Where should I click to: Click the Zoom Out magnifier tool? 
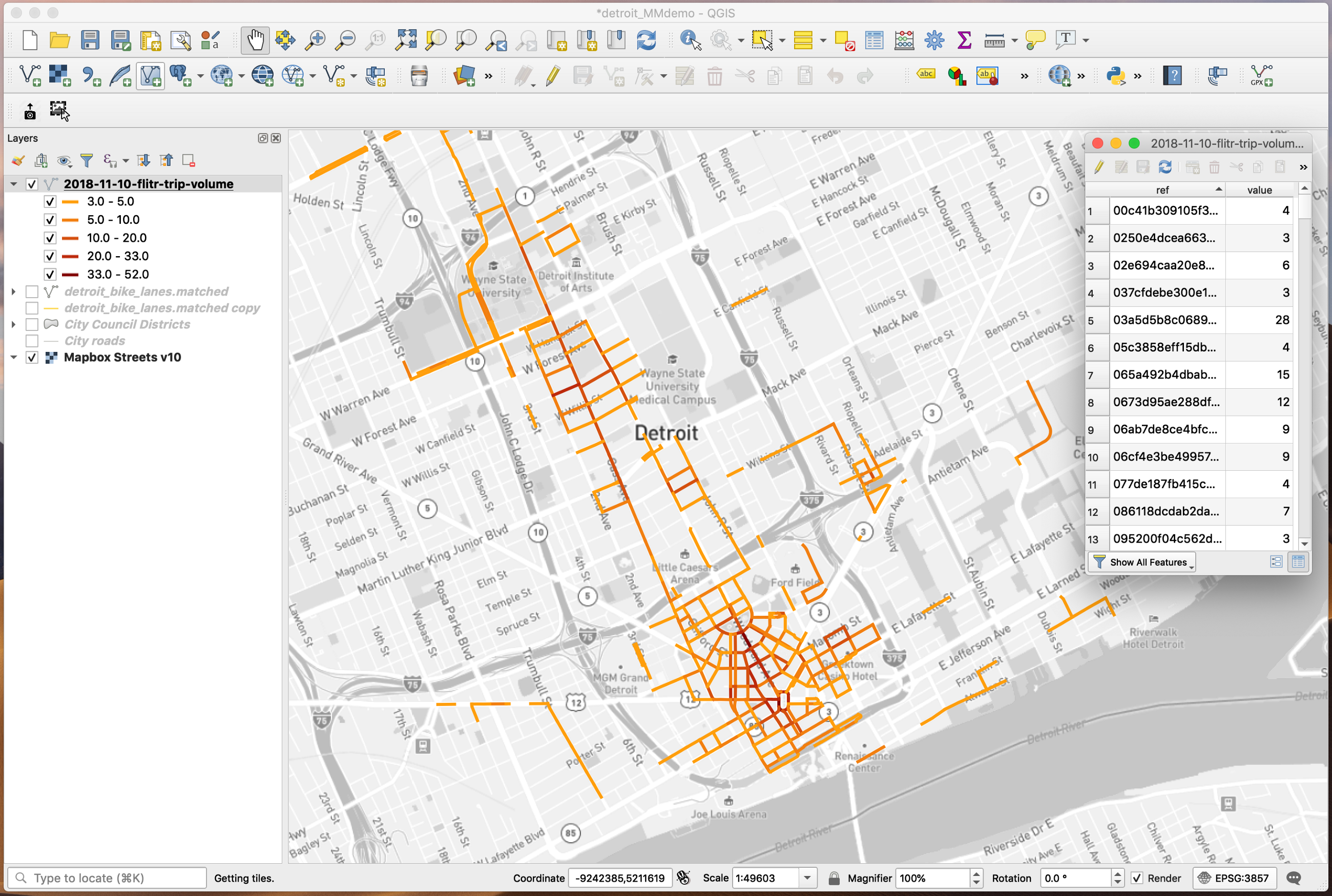pos(345,40)
